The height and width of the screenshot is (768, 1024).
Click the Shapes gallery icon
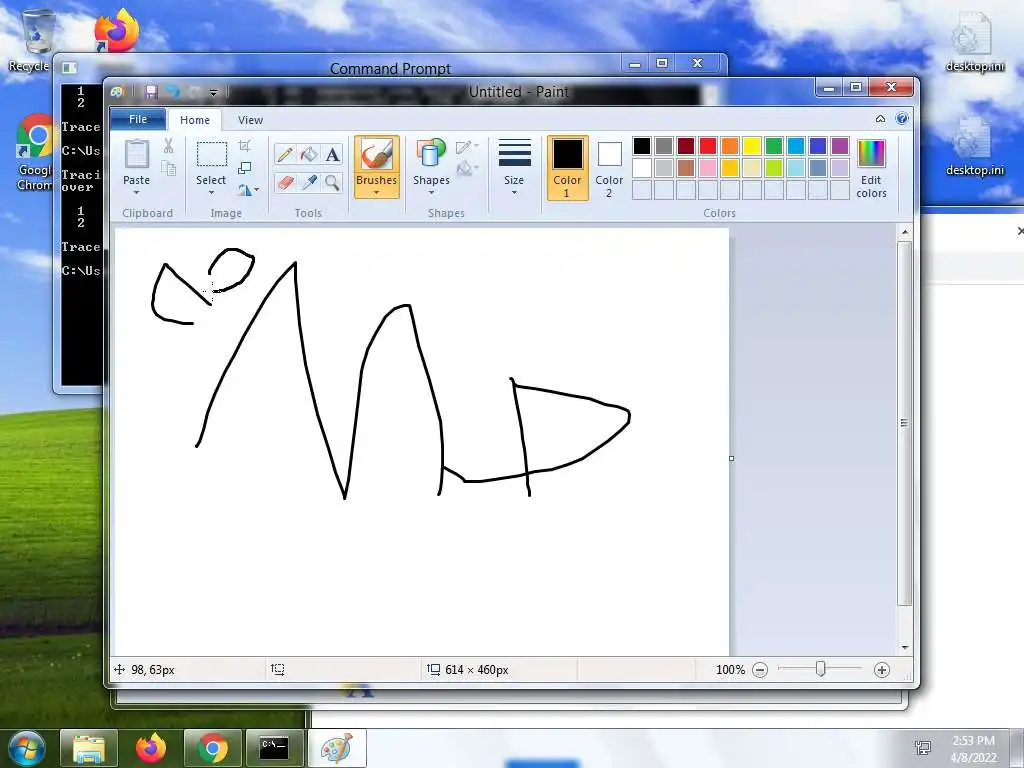tap(431, 153)
